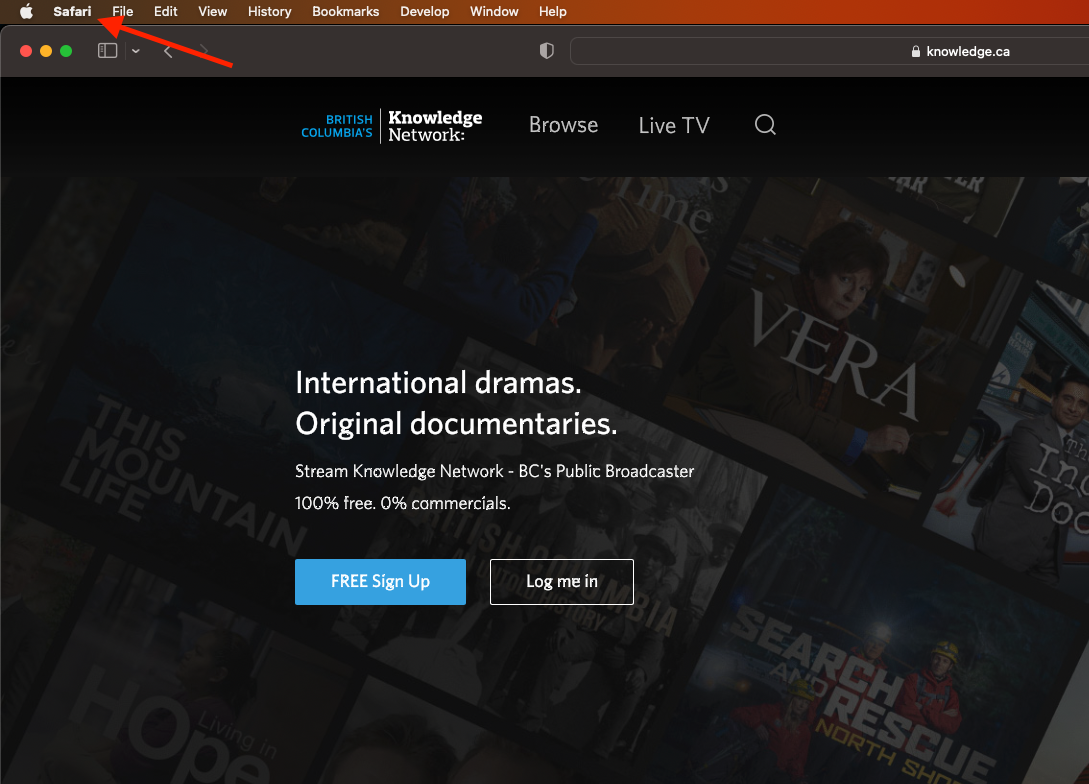Go back with the back arrow
The image size is (1089, 784).
(168, 51)
